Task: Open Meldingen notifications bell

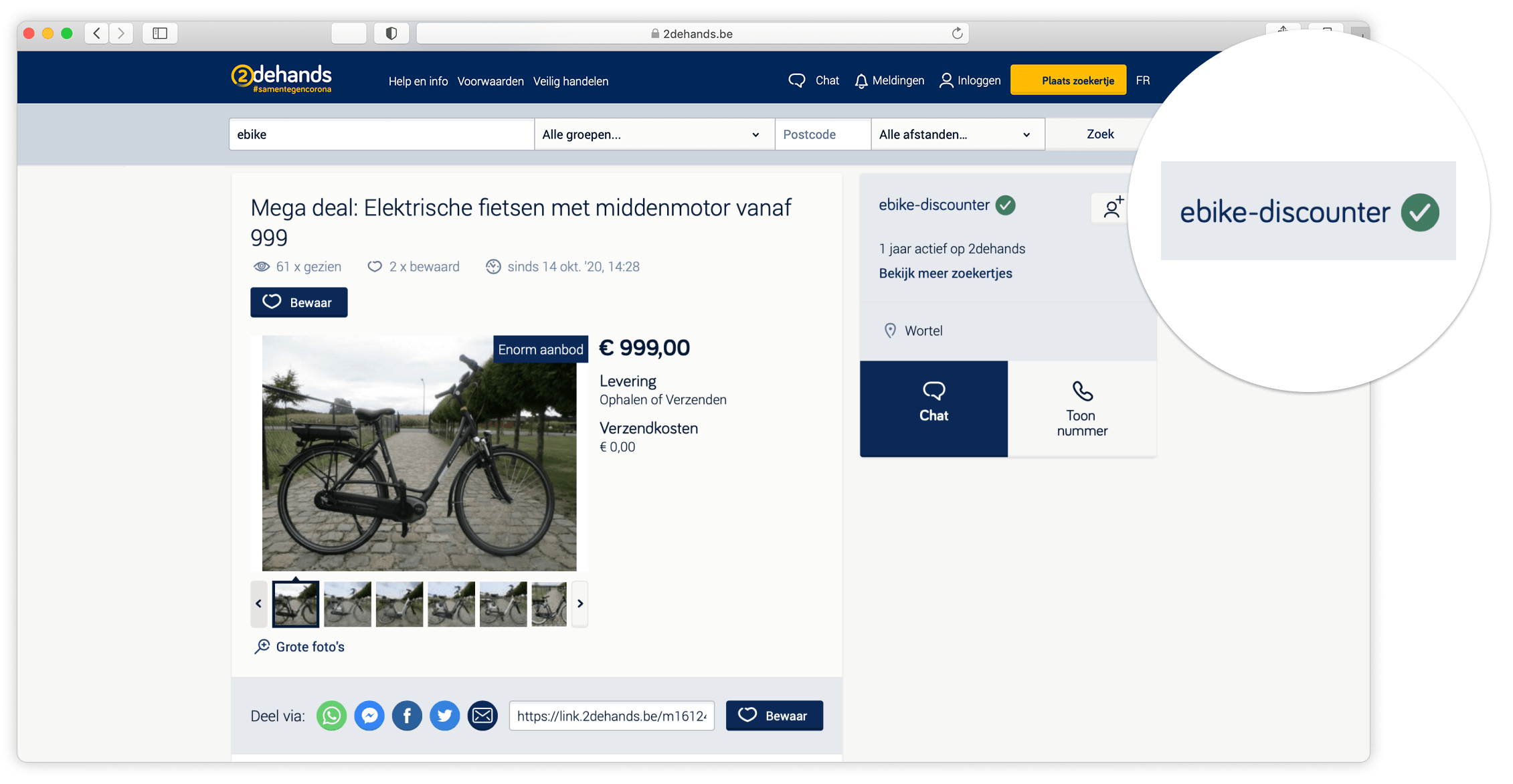Action: click(x=889, y=80)
